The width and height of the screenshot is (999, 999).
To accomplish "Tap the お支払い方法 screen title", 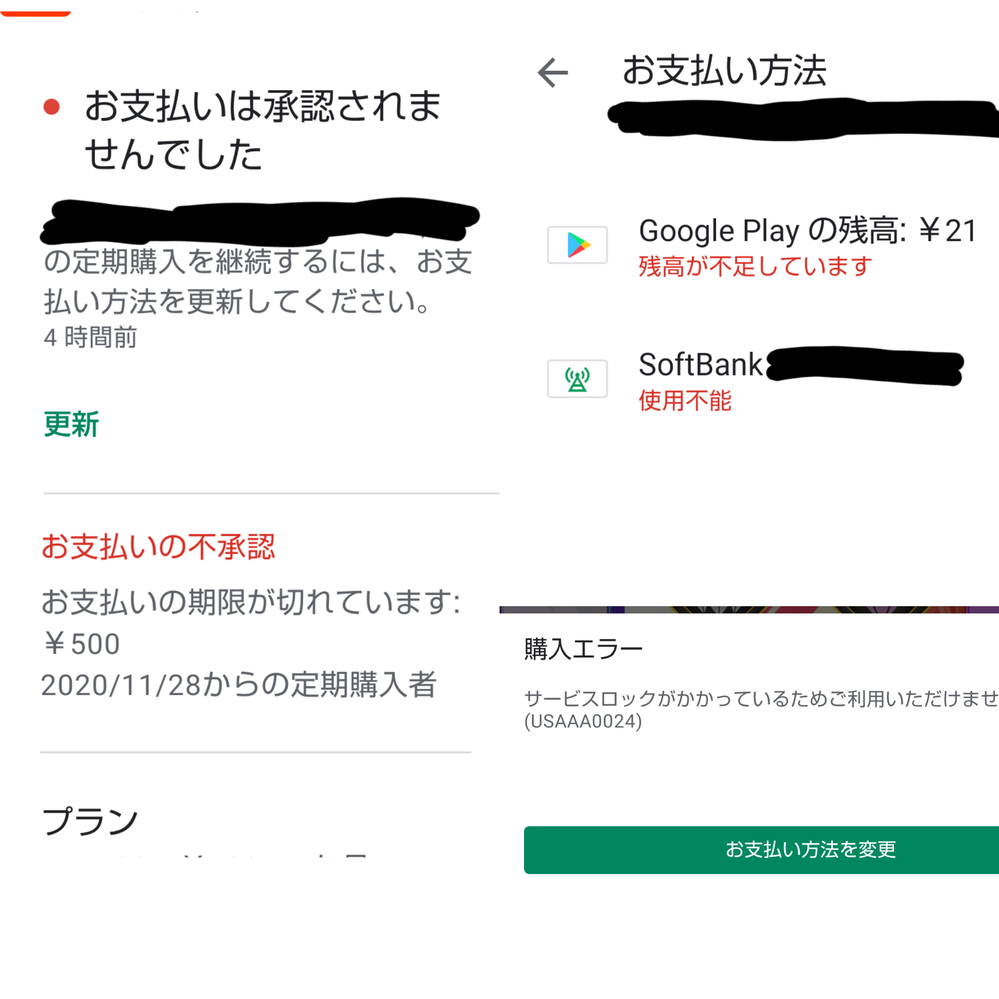I will [724, 70].
